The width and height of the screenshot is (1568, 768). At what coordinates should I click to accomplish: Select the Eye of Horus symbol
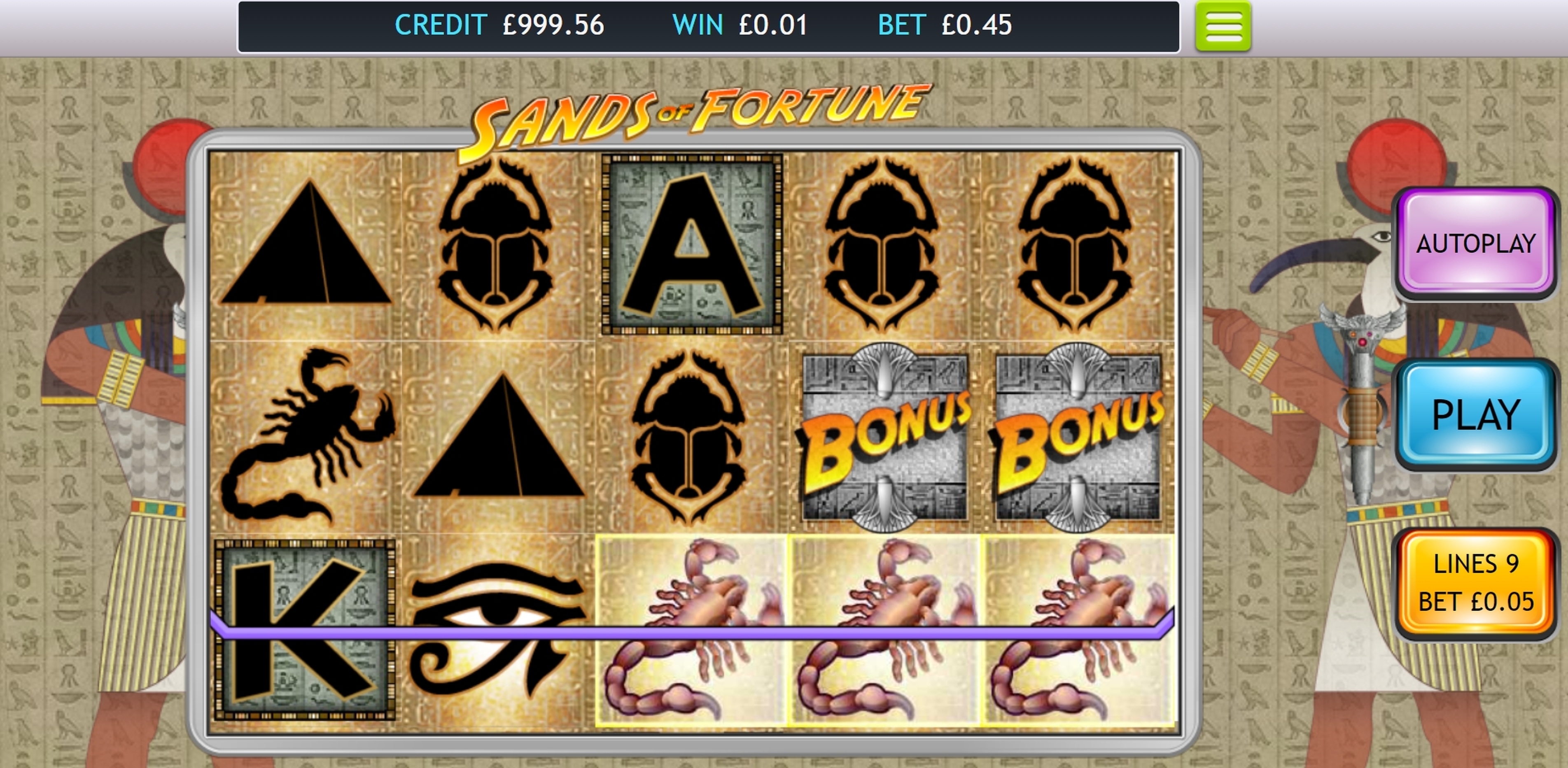click(498, 630)
